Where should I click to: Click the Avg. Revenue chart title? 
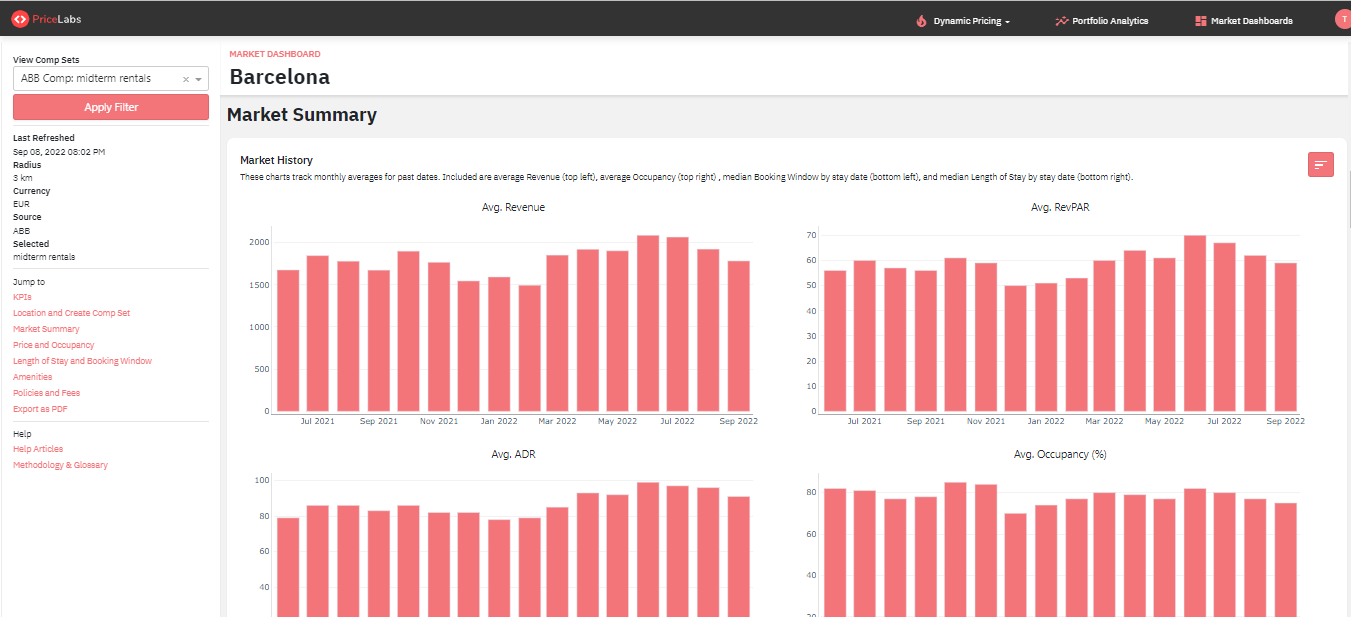[513, 207]
